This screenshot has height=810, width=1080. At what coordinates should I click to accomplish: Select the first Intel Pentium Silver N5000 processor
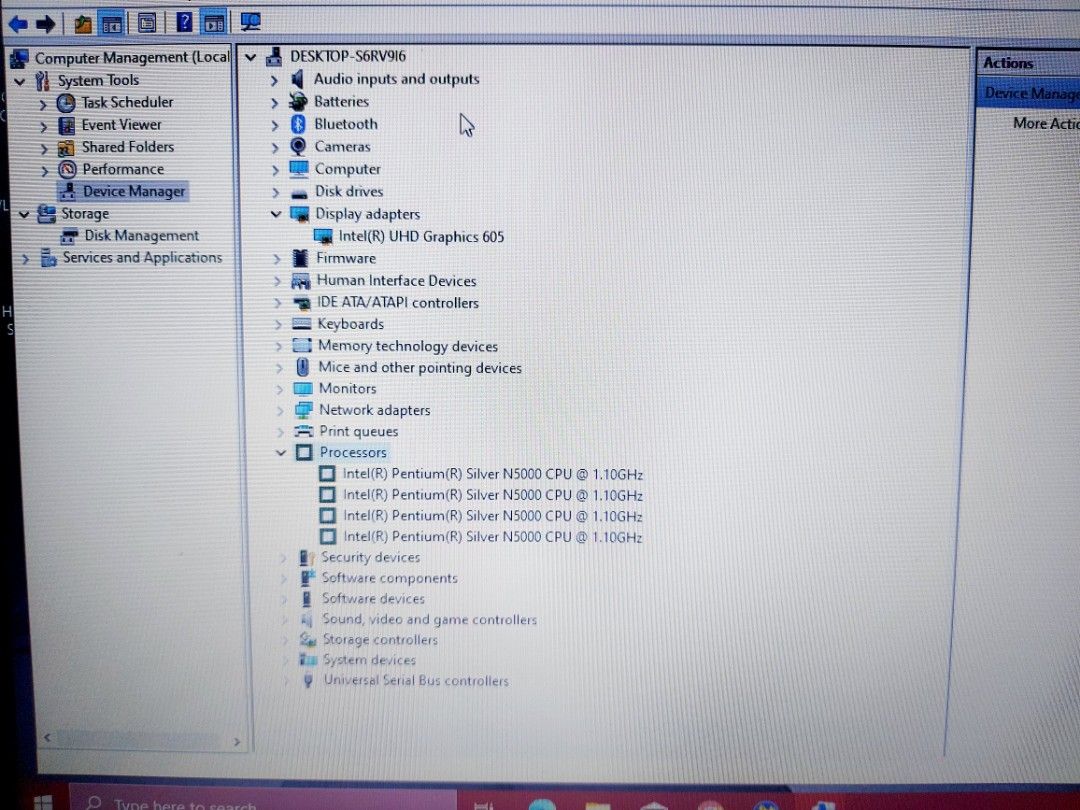(x=492, y=473)
